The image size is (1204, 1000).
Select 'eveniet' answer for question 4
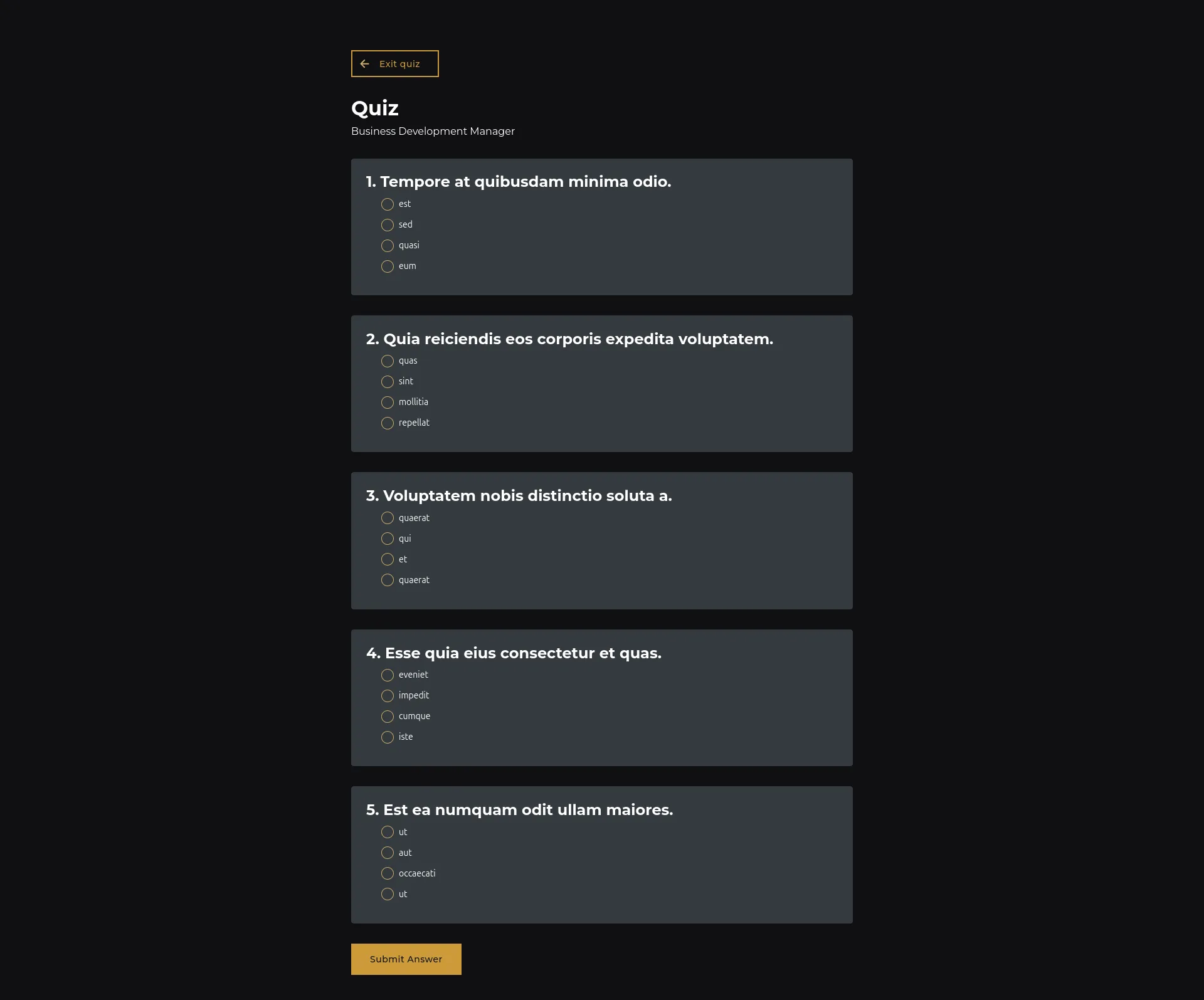pyautogui.click(x=388, y=675)
